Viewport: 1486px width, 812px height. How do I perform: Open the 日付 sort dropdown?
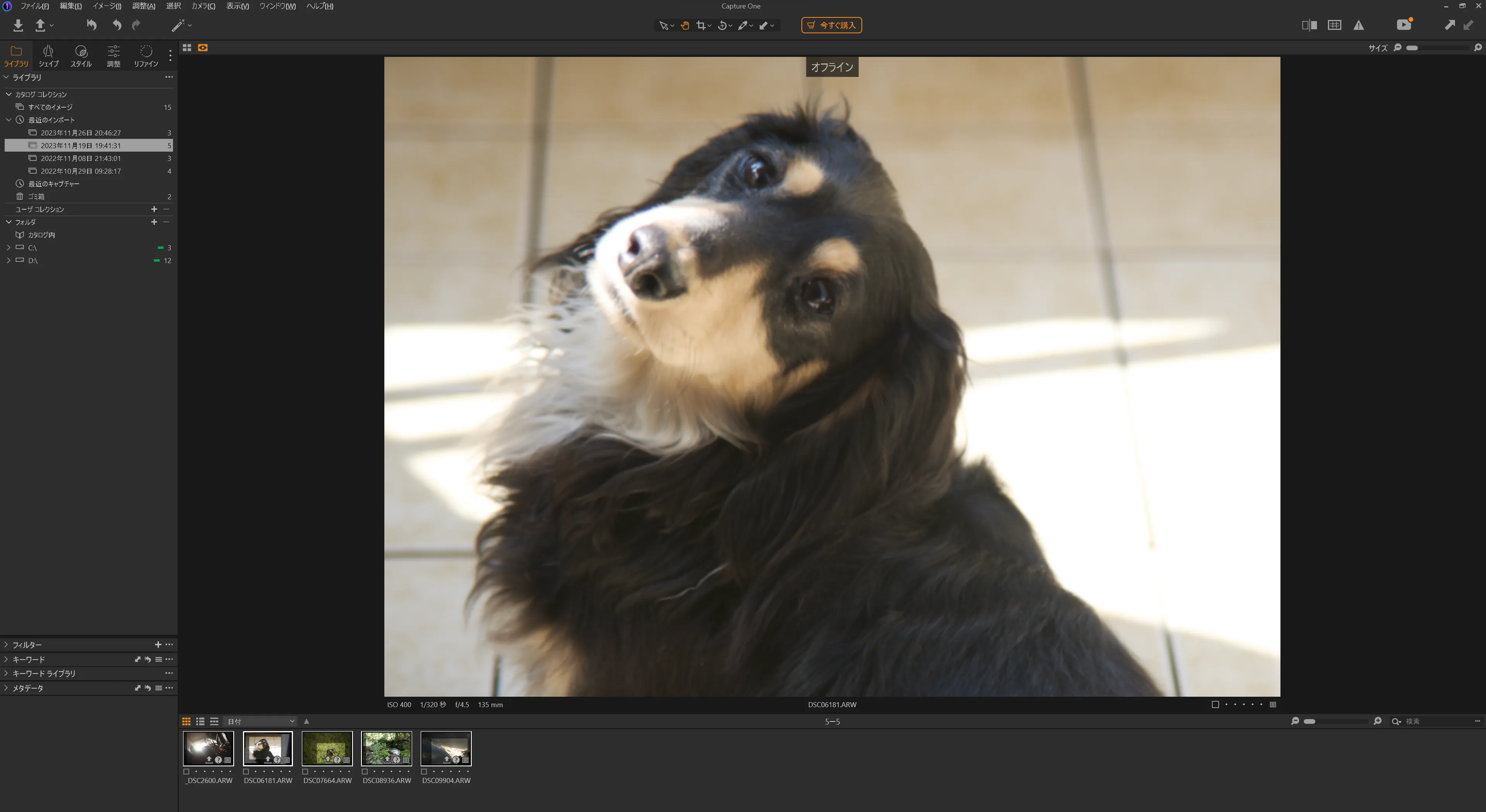[x=261, y=721]
